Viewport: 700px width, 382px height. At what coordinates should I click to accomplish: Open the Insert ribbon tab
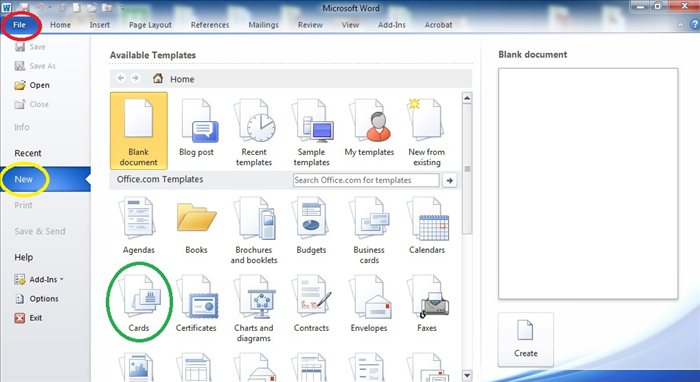pos(100,25)
